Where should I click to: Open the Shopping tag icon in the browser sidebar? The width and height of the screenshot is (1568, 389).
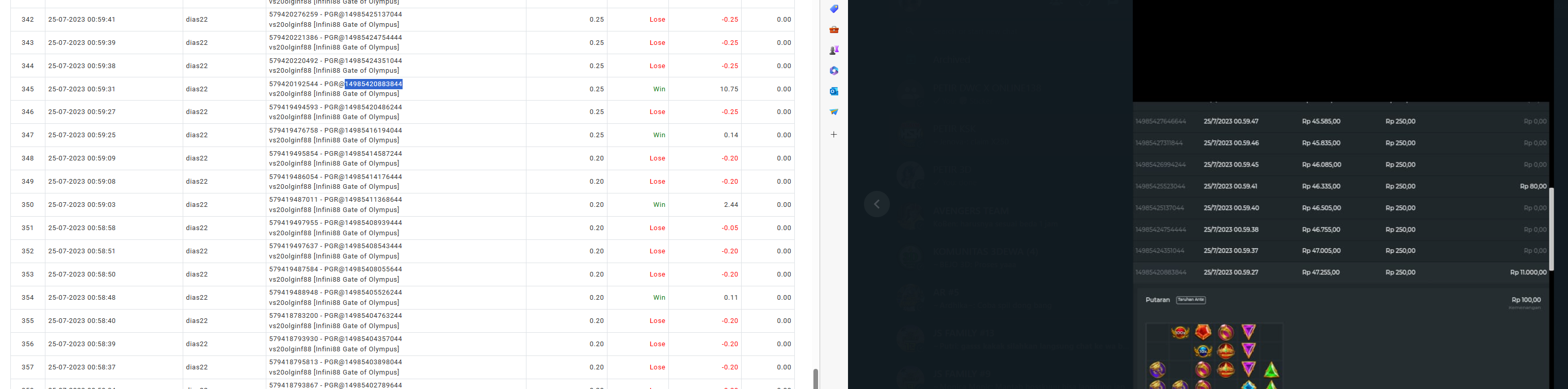click(x=834, y=9)
